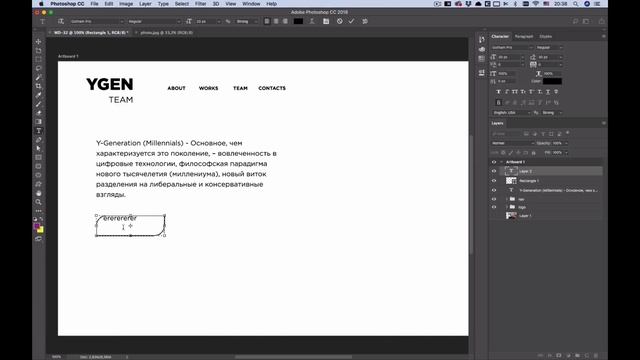
Task: Commit current text edits
Action: pos(351,21)
